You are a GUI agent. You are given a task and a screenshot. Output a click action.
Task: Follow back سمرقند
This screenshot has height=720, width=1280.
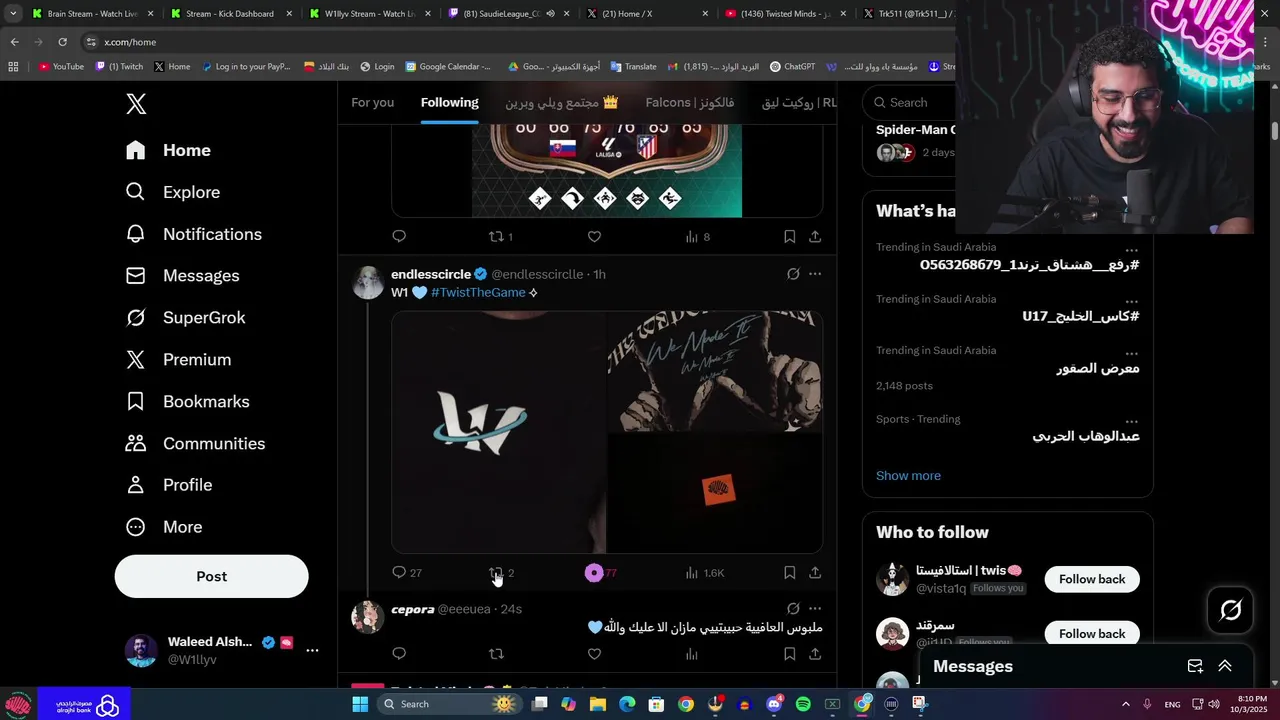tap(1092, 634)
